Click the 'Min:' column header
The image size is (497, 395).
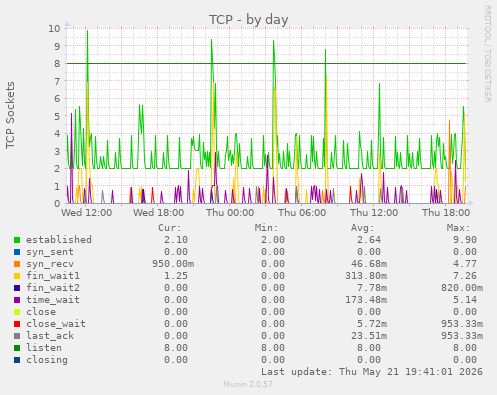pyautogui.click(x=266, y=228)
